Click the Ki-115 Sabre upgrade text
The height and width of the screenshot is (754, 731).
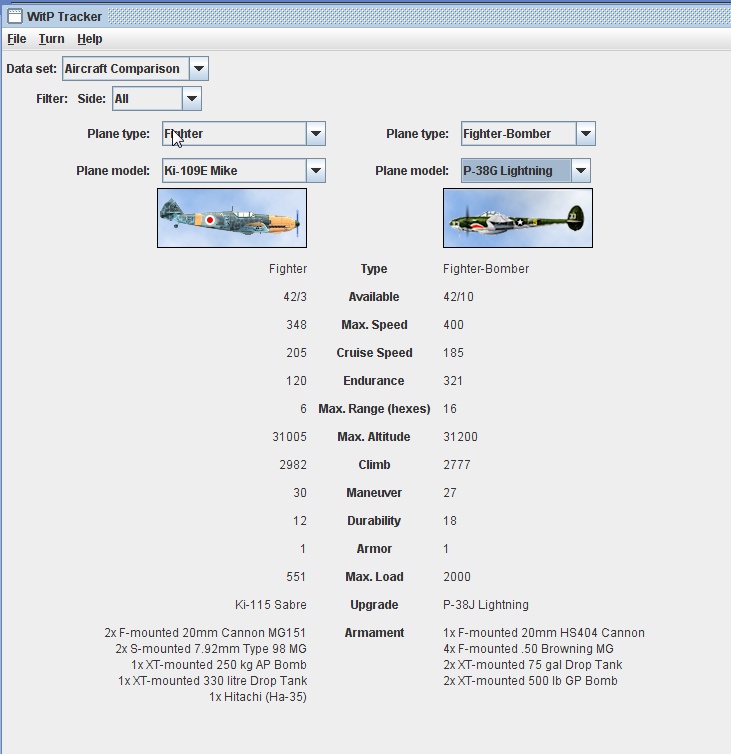click(x=270, y=604)
